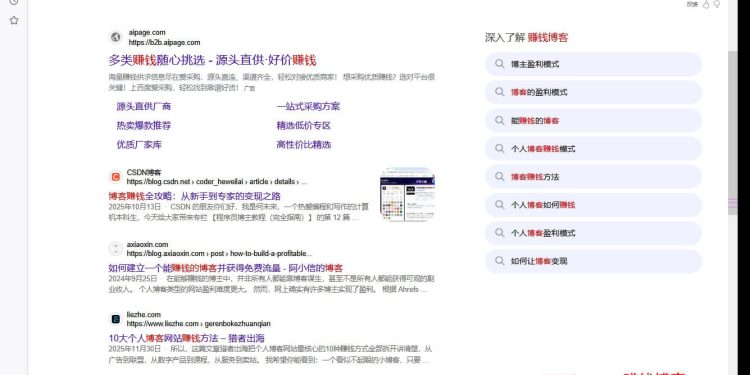Viewport: 750px width, 375px height.
Task: Click the aipage.com globe favicon
Action: click(115, 37)
